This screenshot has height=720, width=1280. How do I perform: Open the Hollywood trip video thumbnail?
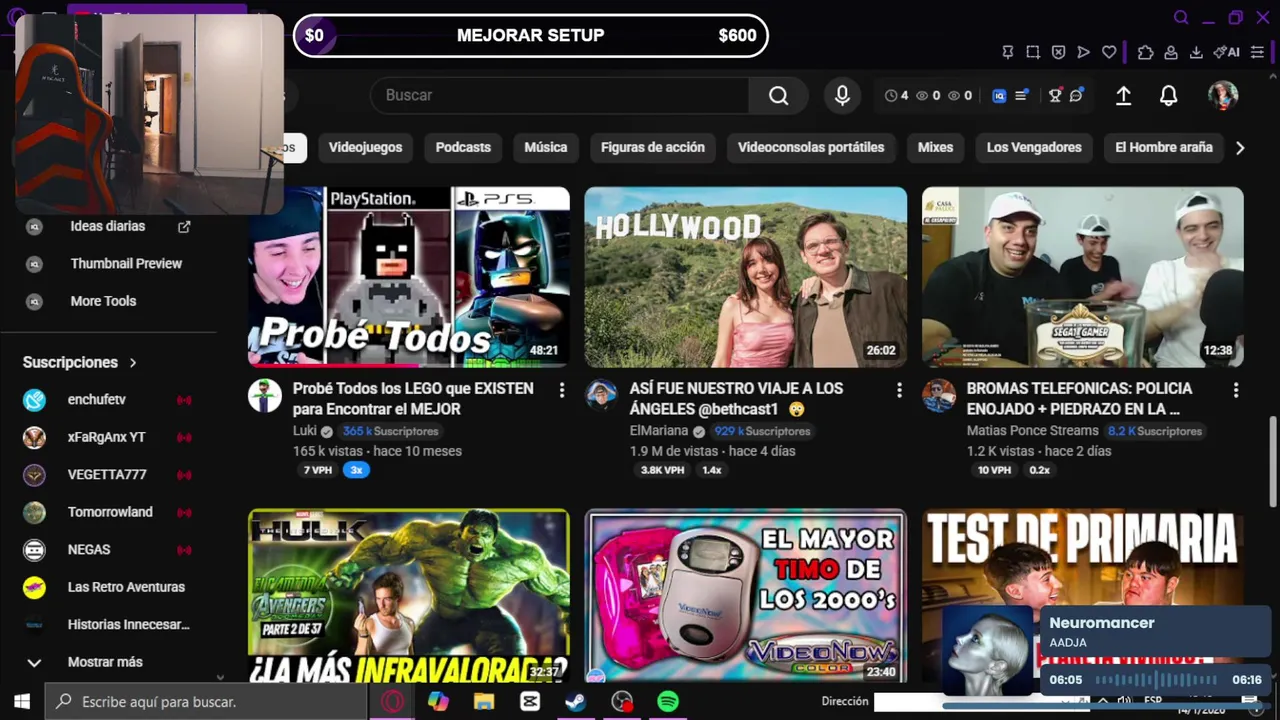pyautogui.click(x=746, y=277)
